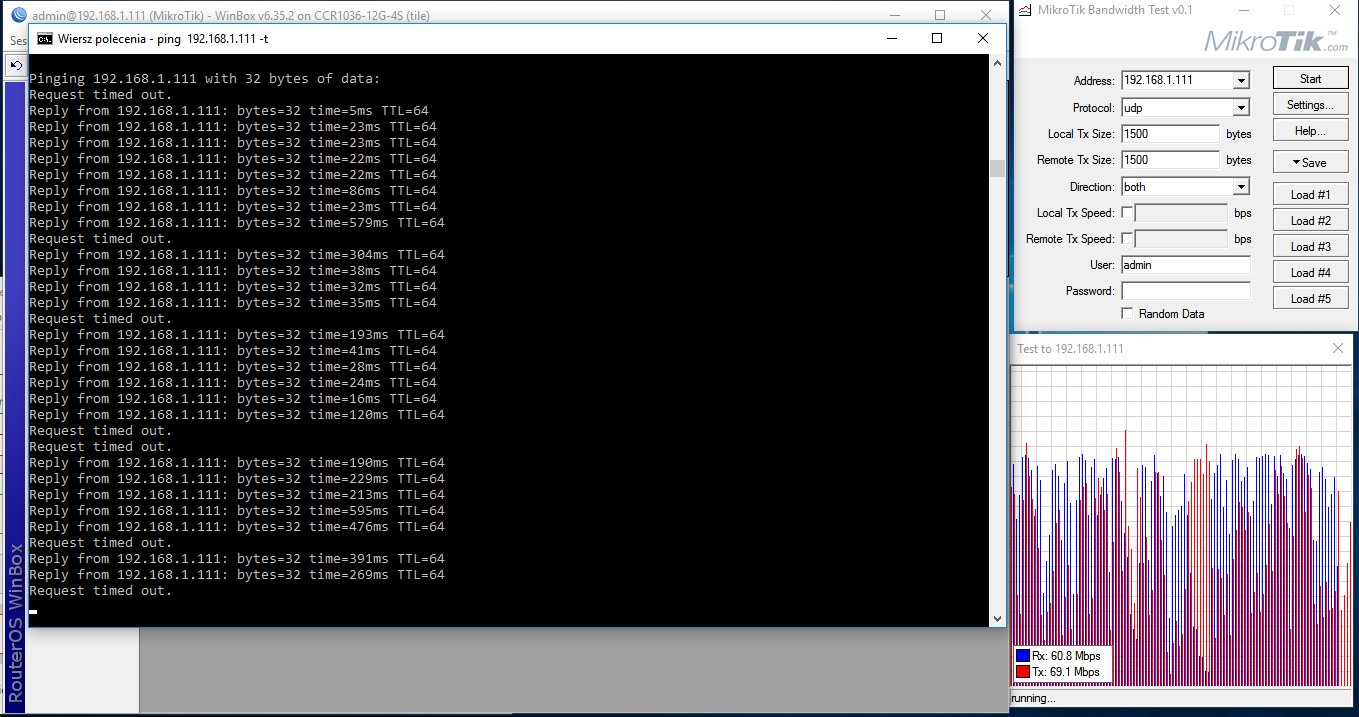This screenshot has width=1359, height=717.
Task: Open the Save dropdown menu button
Action: [1310, 162]
